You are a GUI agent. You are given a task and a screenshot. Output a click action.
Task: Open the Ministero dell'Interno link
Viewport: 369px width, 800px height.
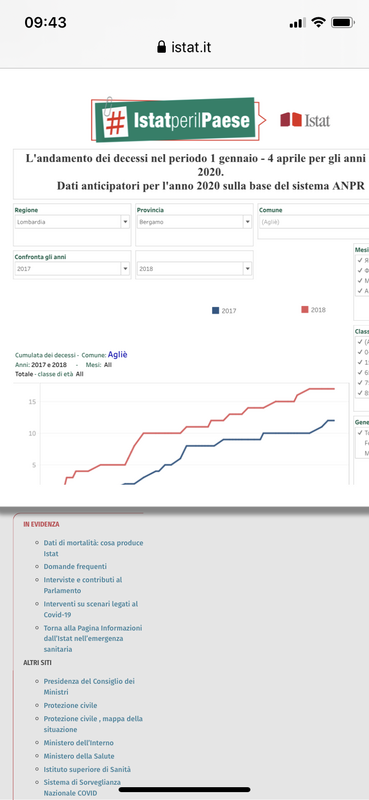pyautogui.click(x=79, y=743)
